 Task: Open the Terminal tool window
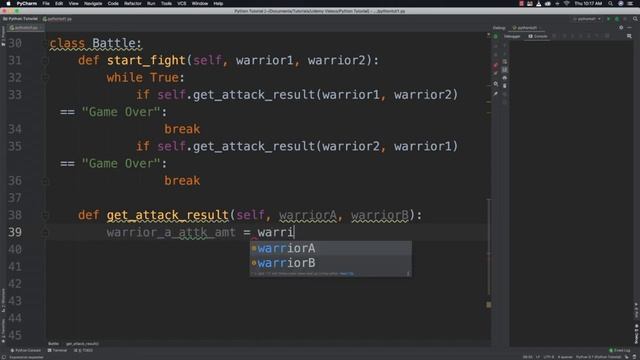[x=57, y=350]
